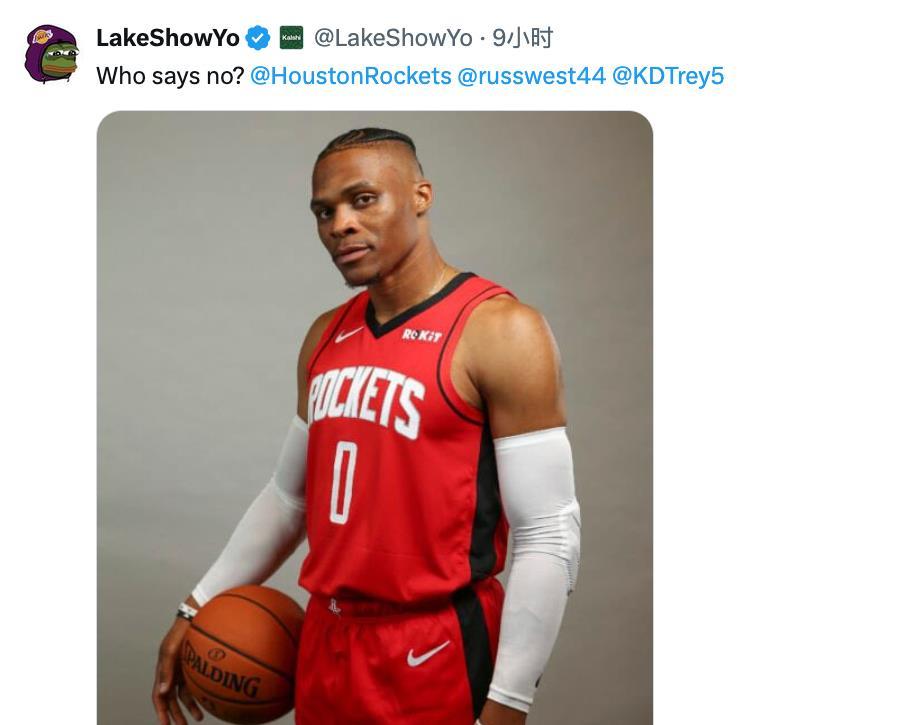
Task: Click the "Who says no?" tweet text
Action: pos(170,76)
